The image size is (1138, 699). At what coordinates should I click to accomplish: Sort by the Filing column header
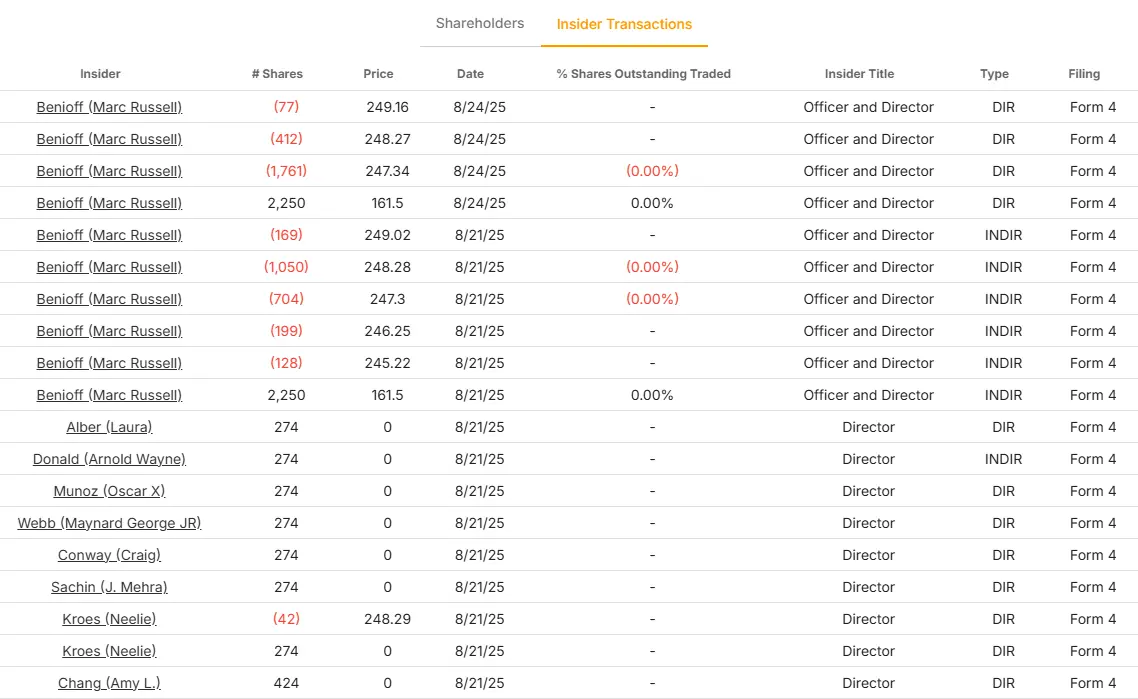click(x=1084, y=74)
